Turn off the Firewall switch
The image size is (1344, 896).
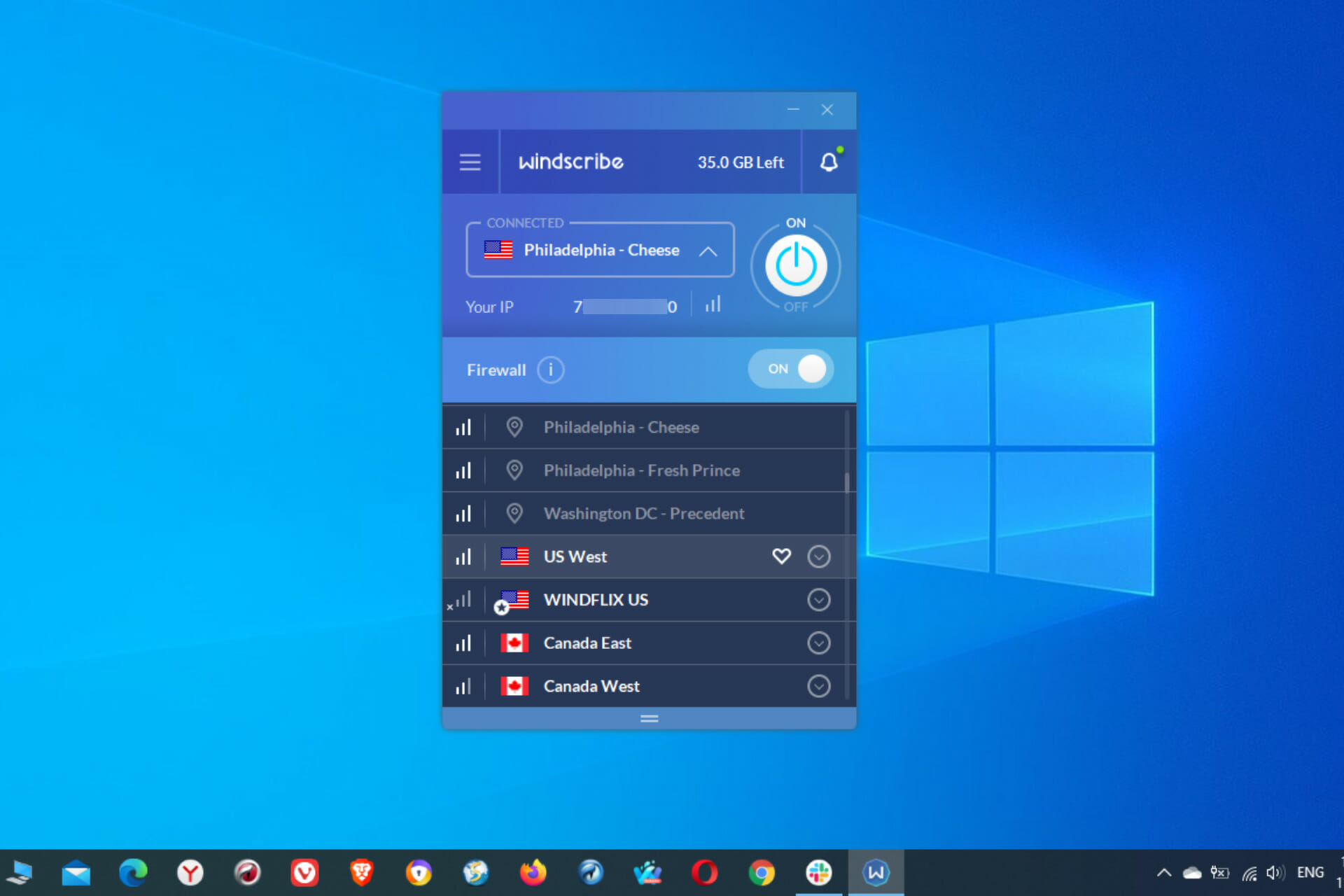point(791,369)
